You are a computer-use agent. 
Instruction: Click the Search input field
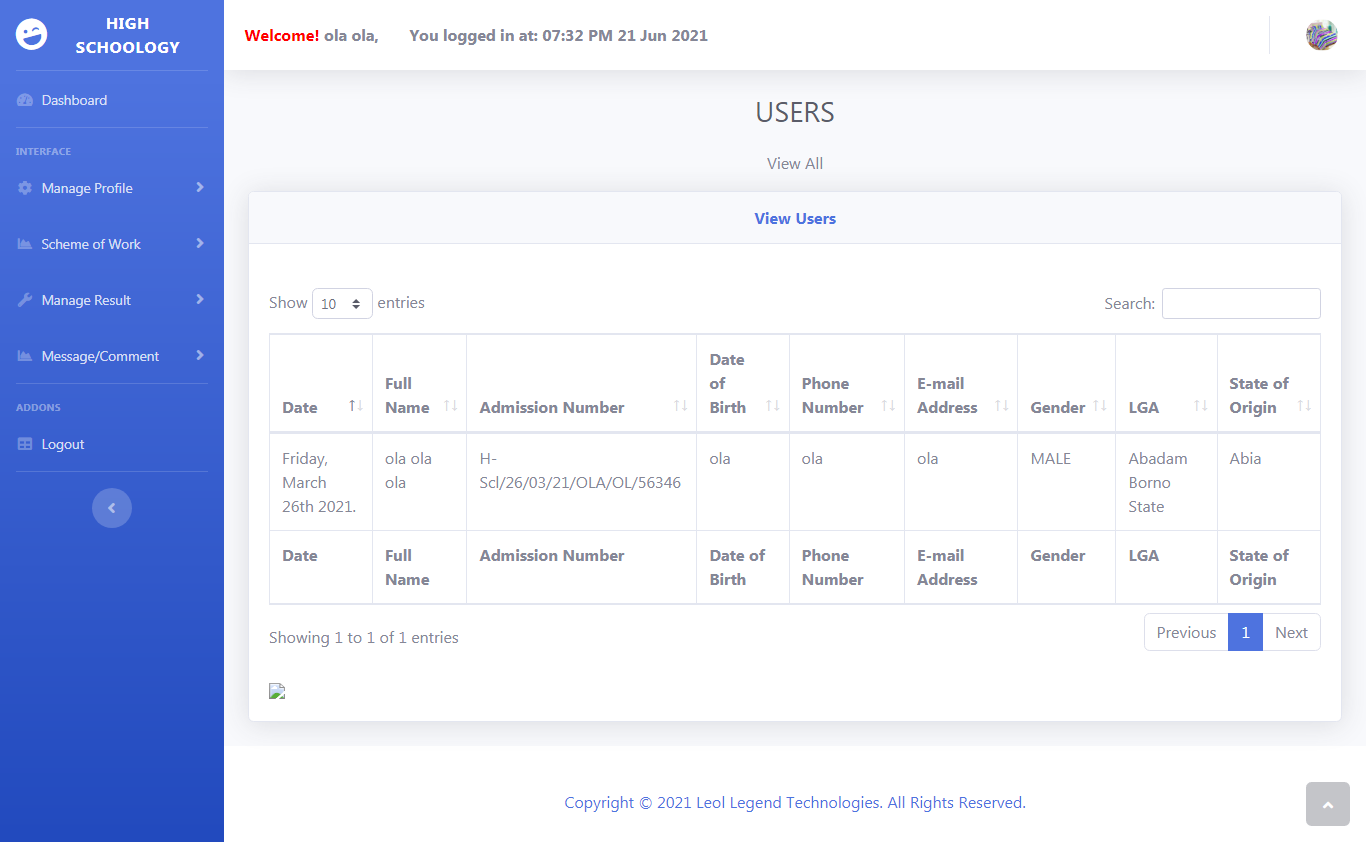(1240, 303)
